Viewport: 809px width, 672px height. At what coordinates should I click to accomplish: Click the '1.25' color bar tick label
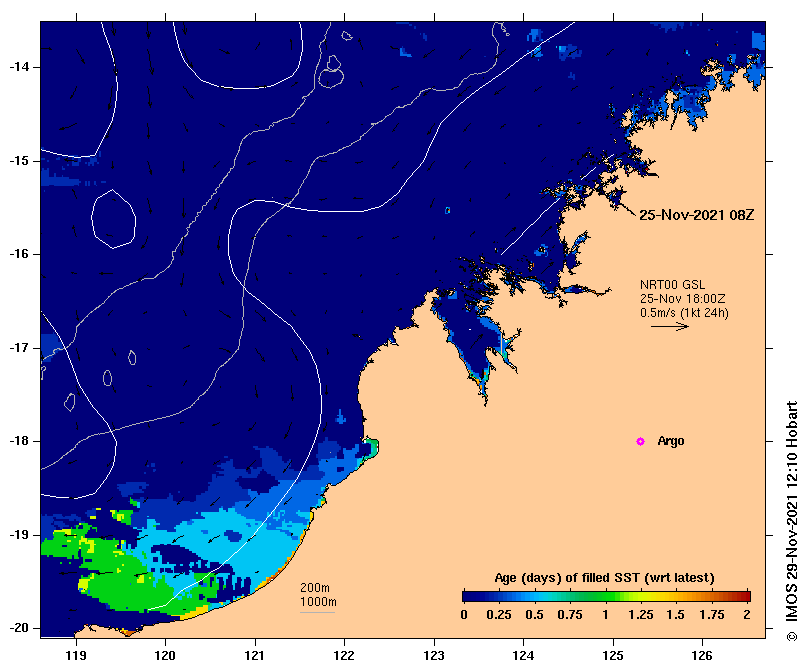[641, 615]
